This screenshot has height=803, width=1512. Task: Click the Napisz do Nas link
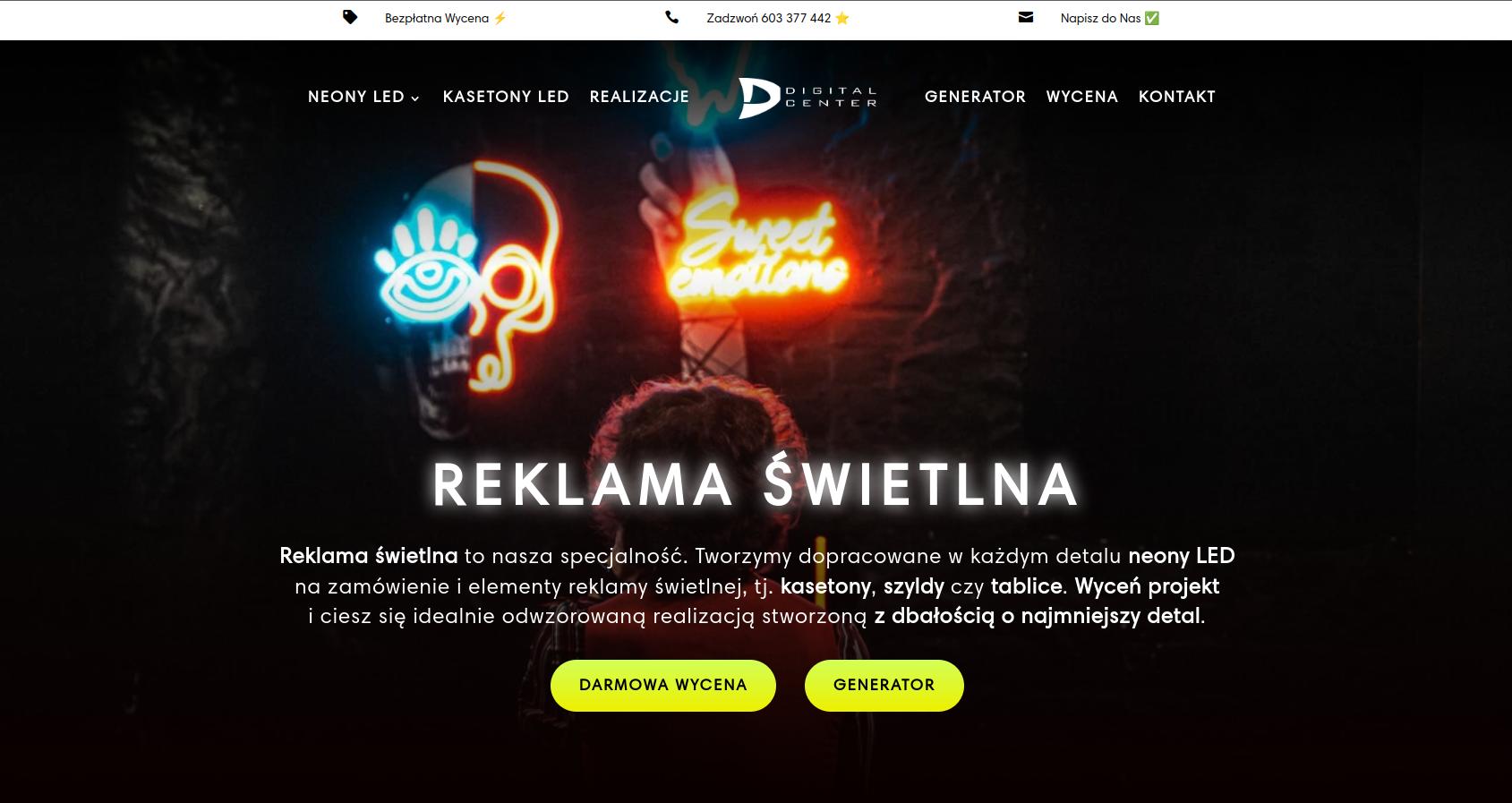[1100, 18]
